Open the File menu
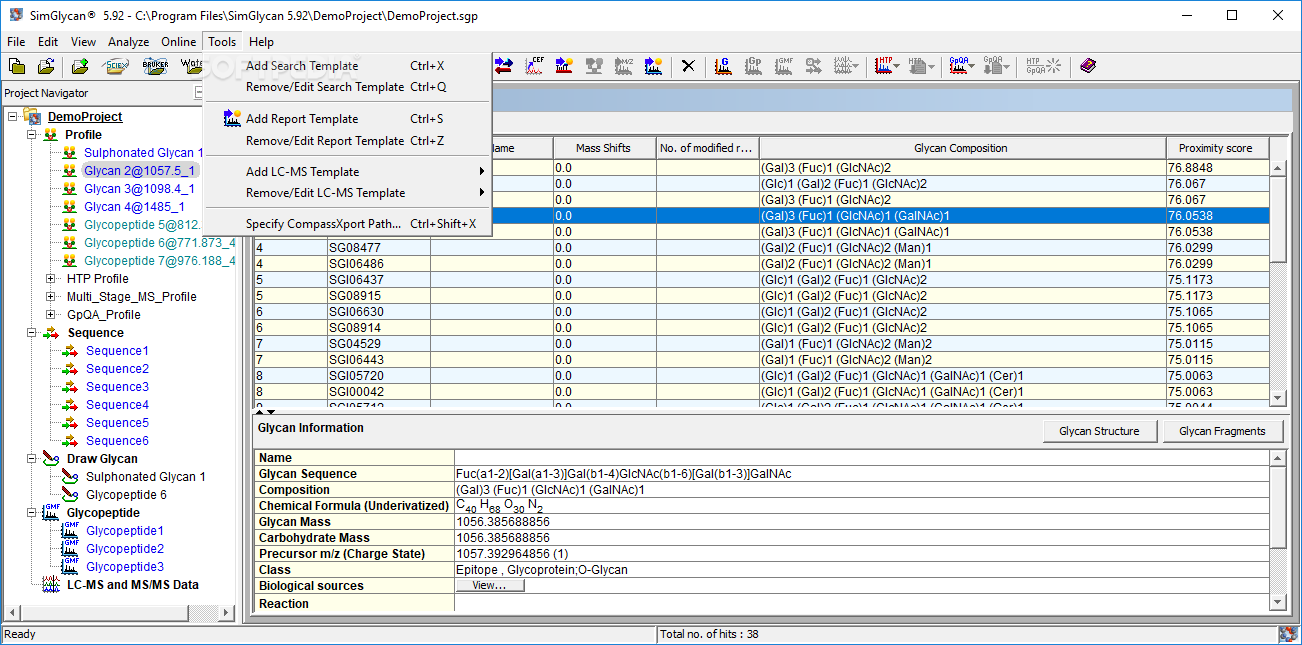Screen dimensions: 1302x645 (16, 42)
